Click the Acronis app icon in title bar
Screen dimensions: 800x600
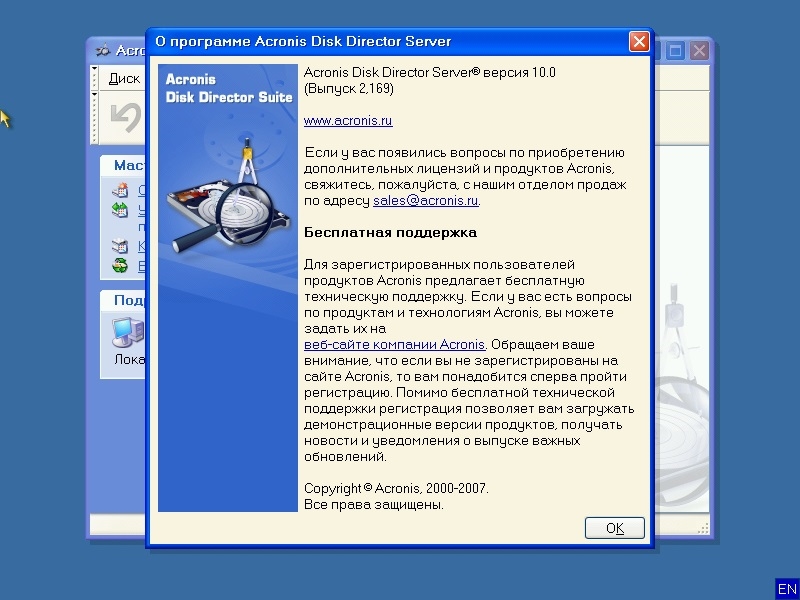(101, 50)
